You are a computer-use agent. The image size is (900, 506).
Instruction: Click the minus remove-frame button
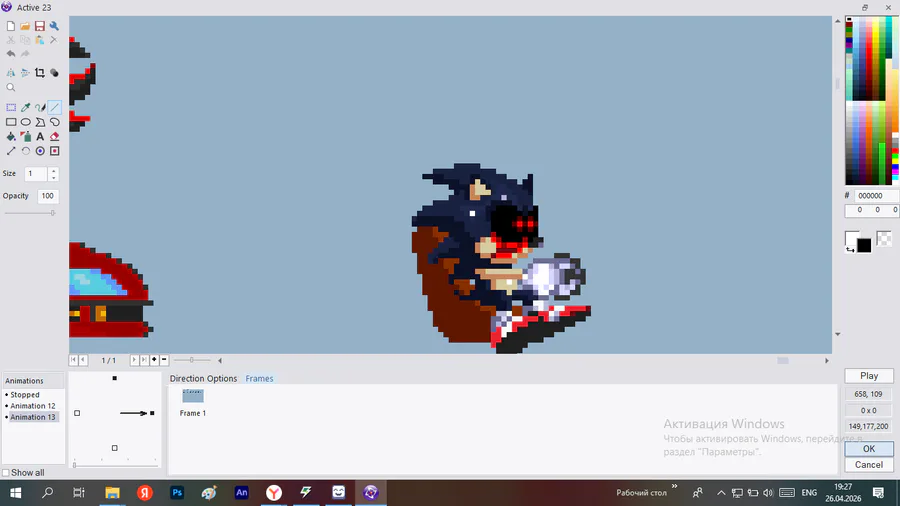tap(164, 360)
